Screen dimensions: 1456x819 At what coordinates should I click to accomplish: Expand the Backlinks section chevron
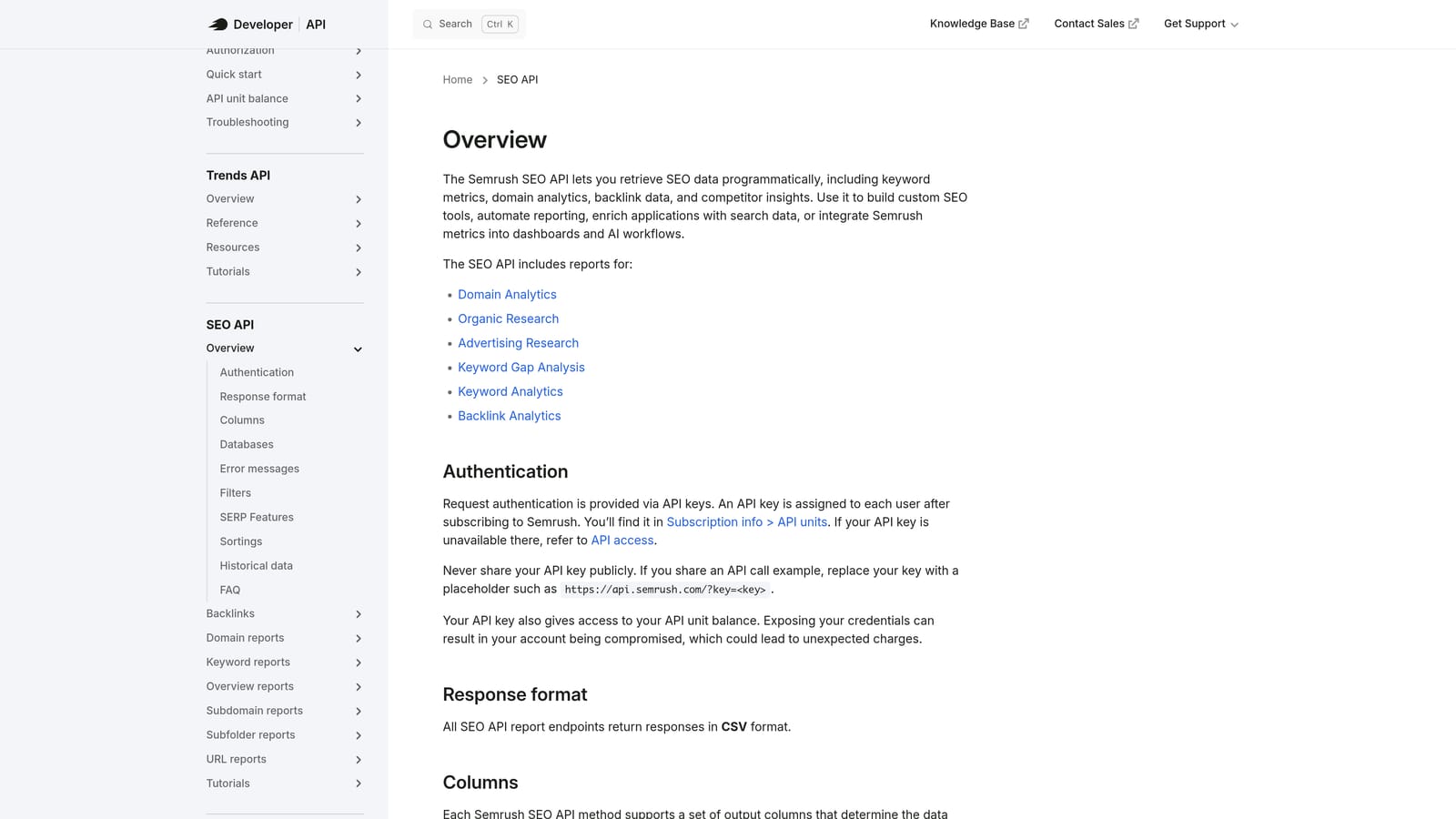tap(359, 614)
